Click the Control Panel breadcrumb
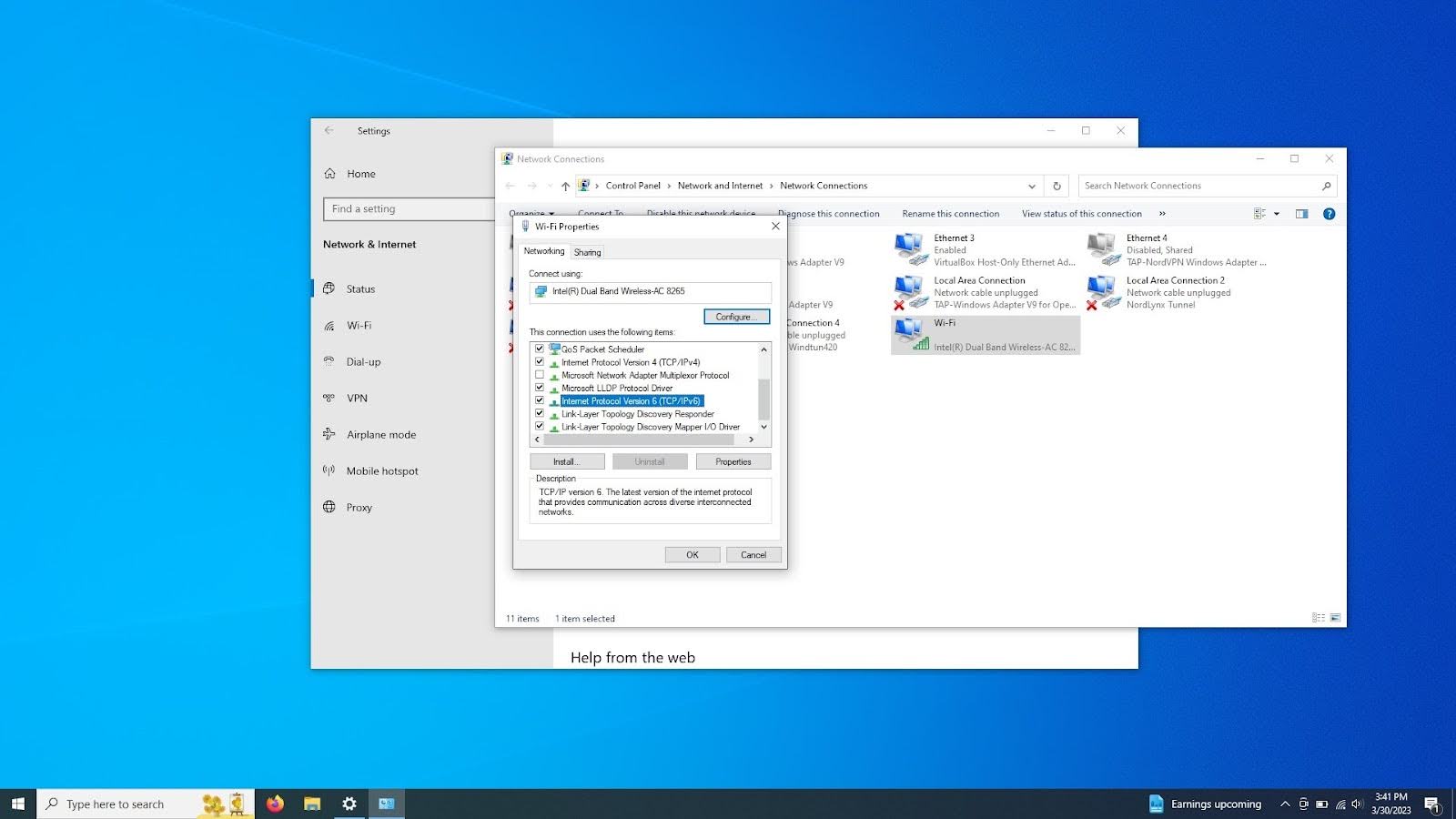Viewport: 1456px width, 819px height. pyautogui.click(x=633, y=186)
